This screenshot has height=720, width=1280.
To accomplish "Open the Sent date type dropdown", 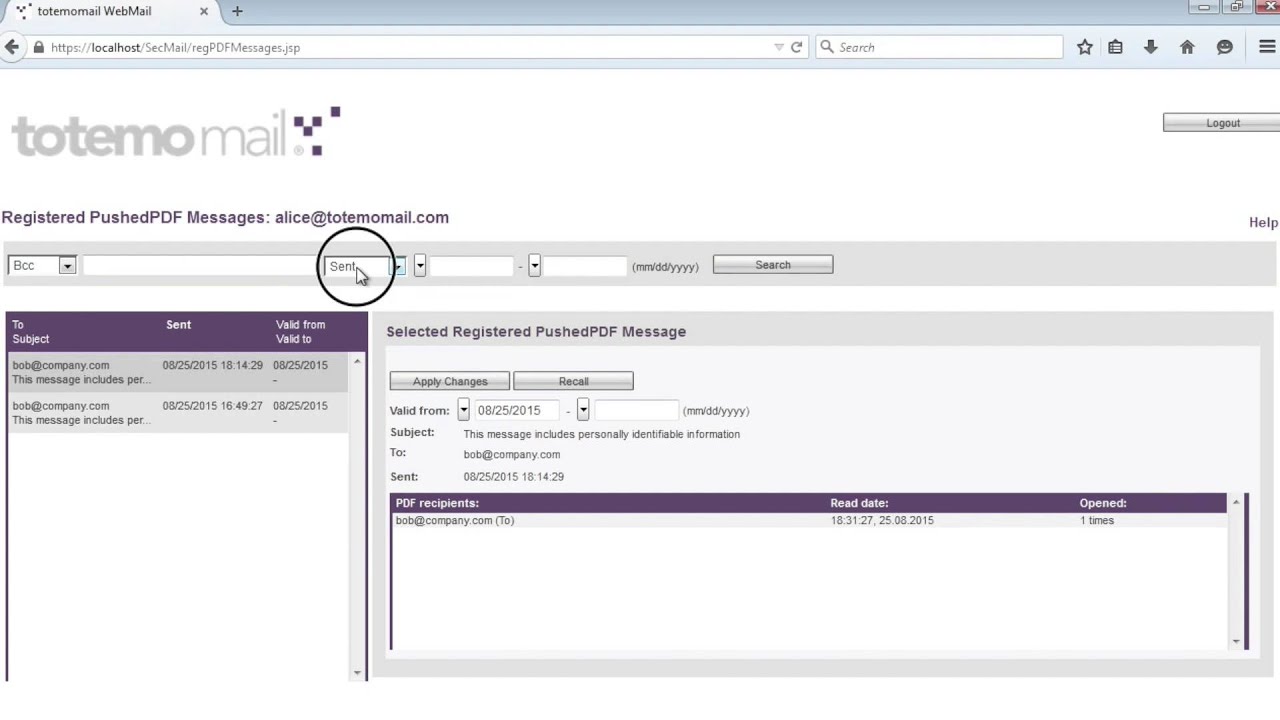I will (365, 266).
